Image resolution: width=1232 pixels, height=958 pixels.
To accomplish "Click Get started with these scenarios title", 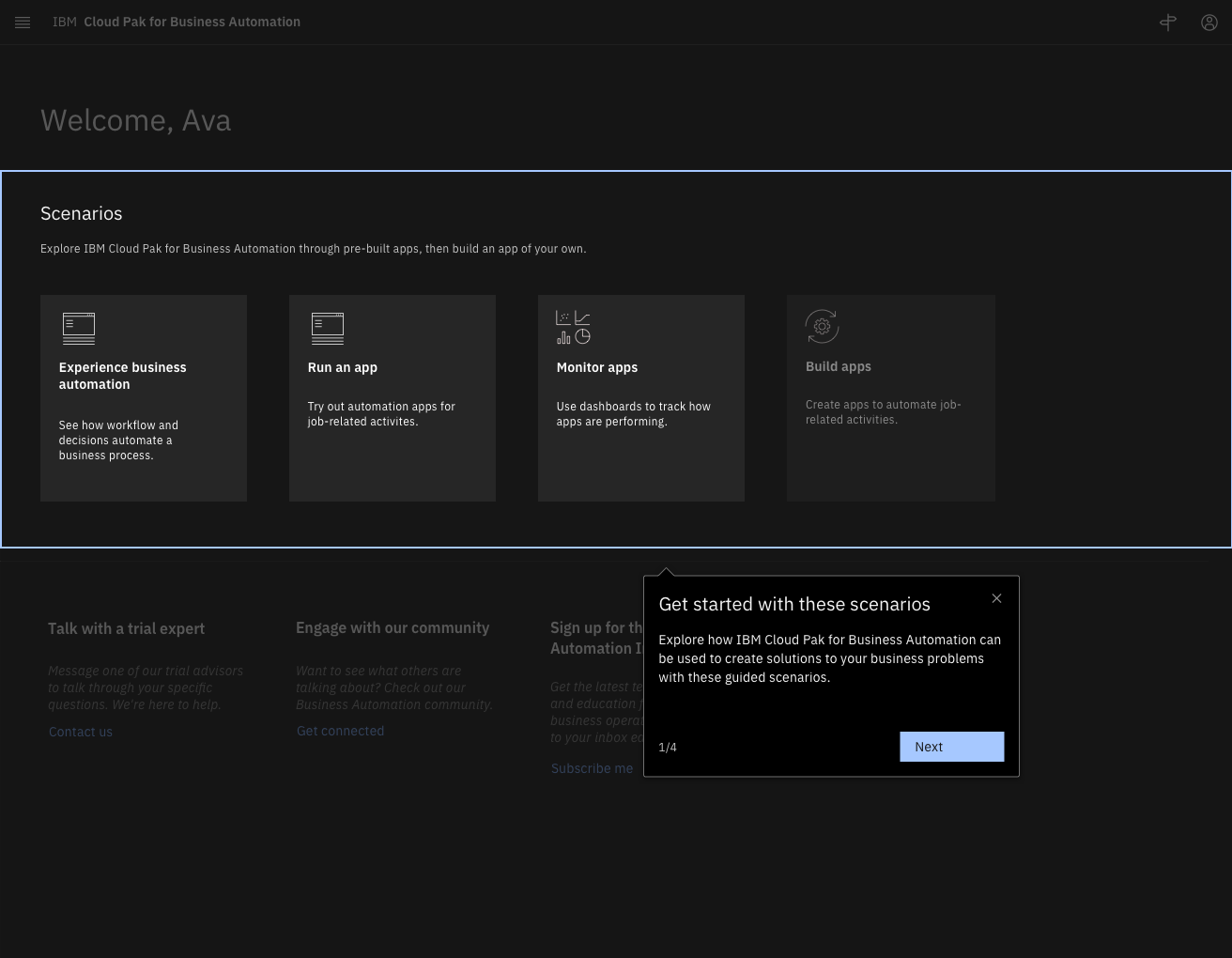I will (794, 604).
